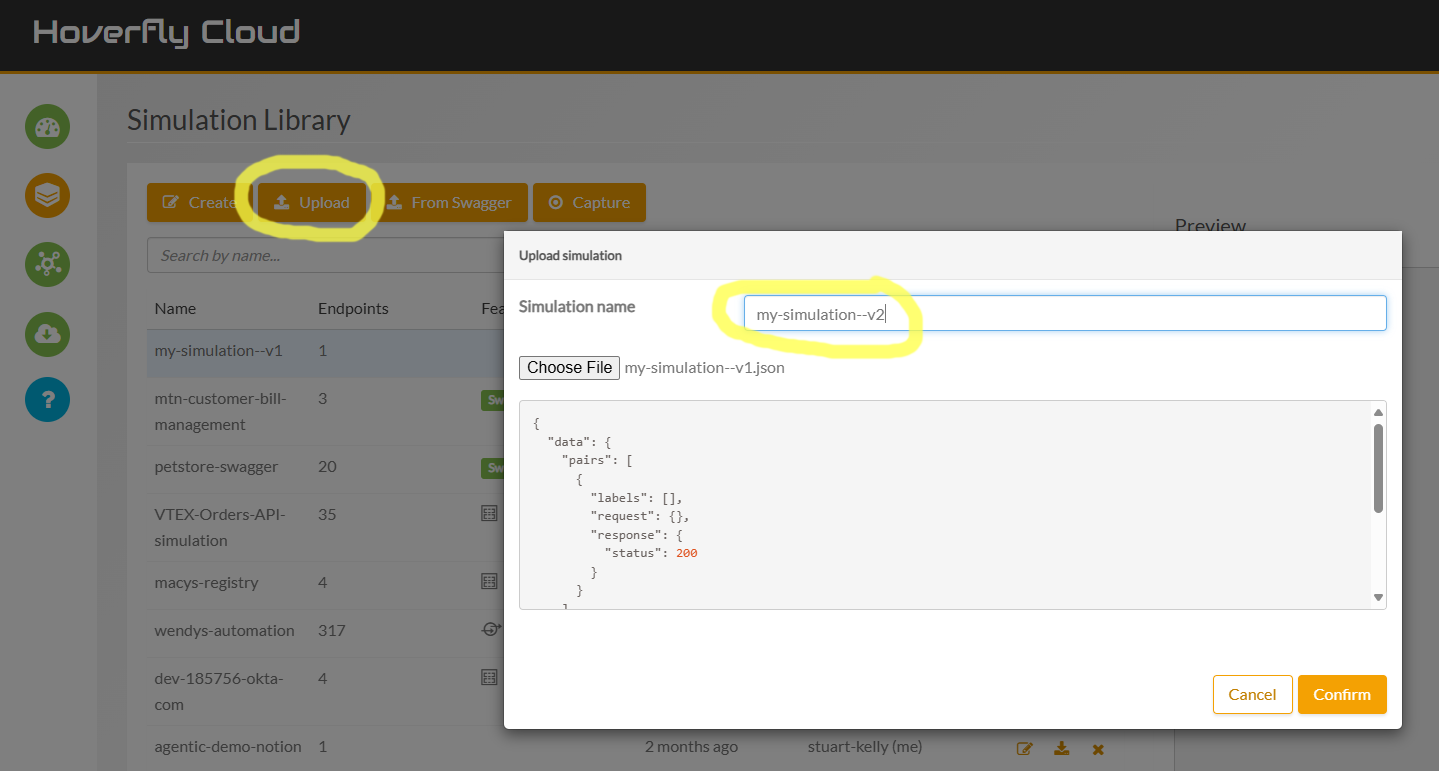Viewport: 1439px width, 771px height.
Task: Click the Upload button
Action: [312, 202]
